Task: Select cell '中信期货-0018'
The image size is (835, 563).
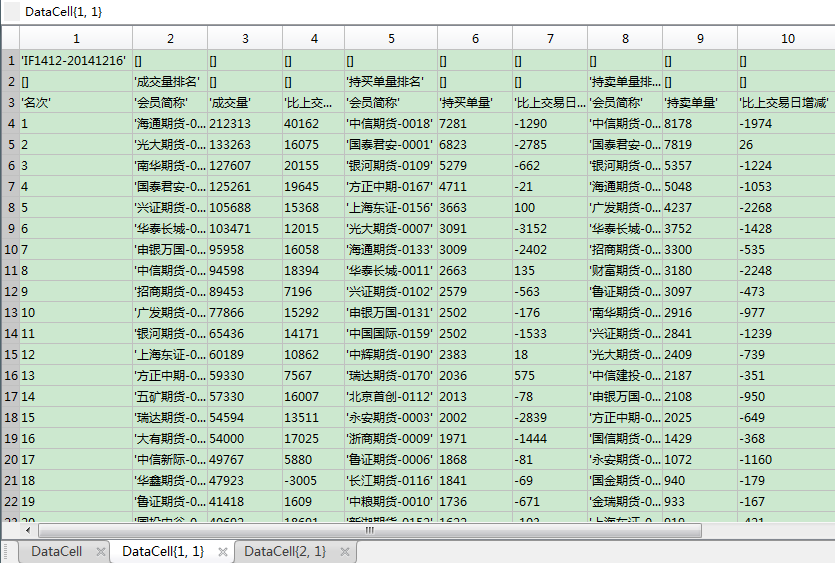Action: (x=391, y=124)
